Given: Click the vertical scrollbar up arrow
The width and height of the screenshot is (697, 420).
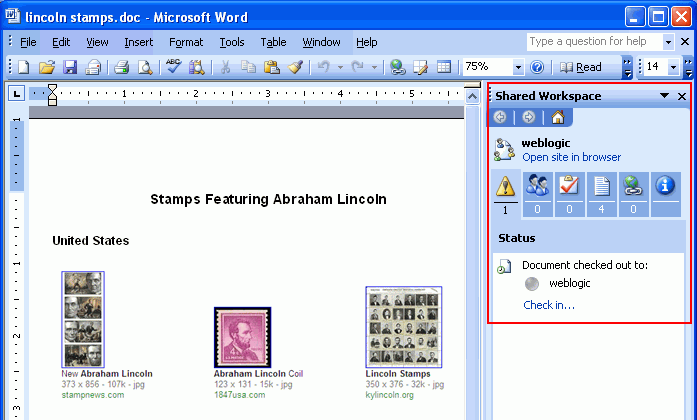Looking at the screenshot, I should (x=472, y=96).
